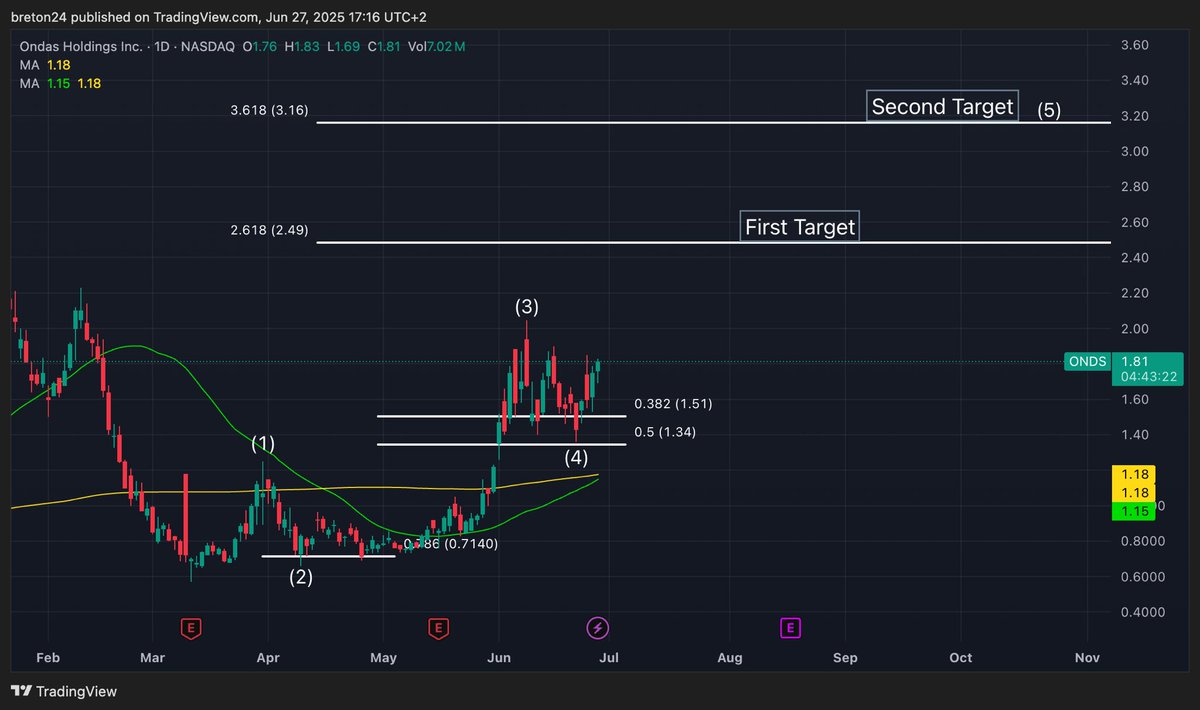
Task: Click the TradingView logo
Action: click(x=64, y=691)
